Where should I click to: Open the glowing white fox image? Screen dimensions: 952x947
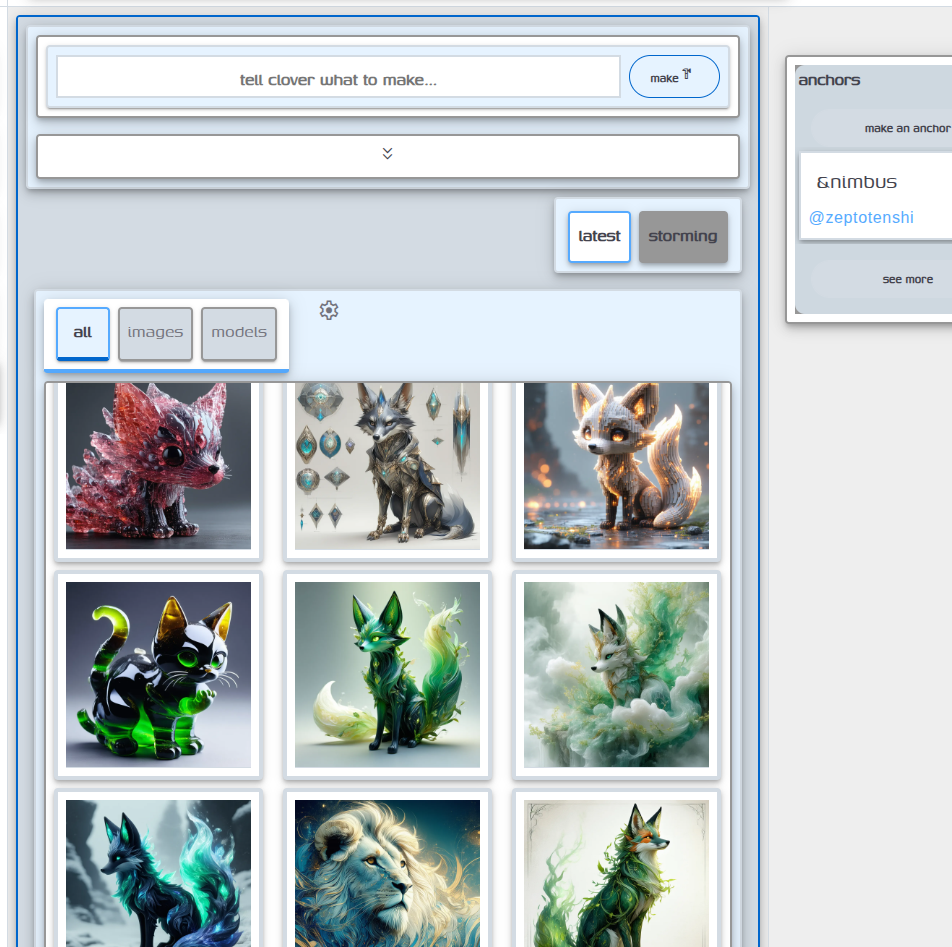[x=616, y=466]
